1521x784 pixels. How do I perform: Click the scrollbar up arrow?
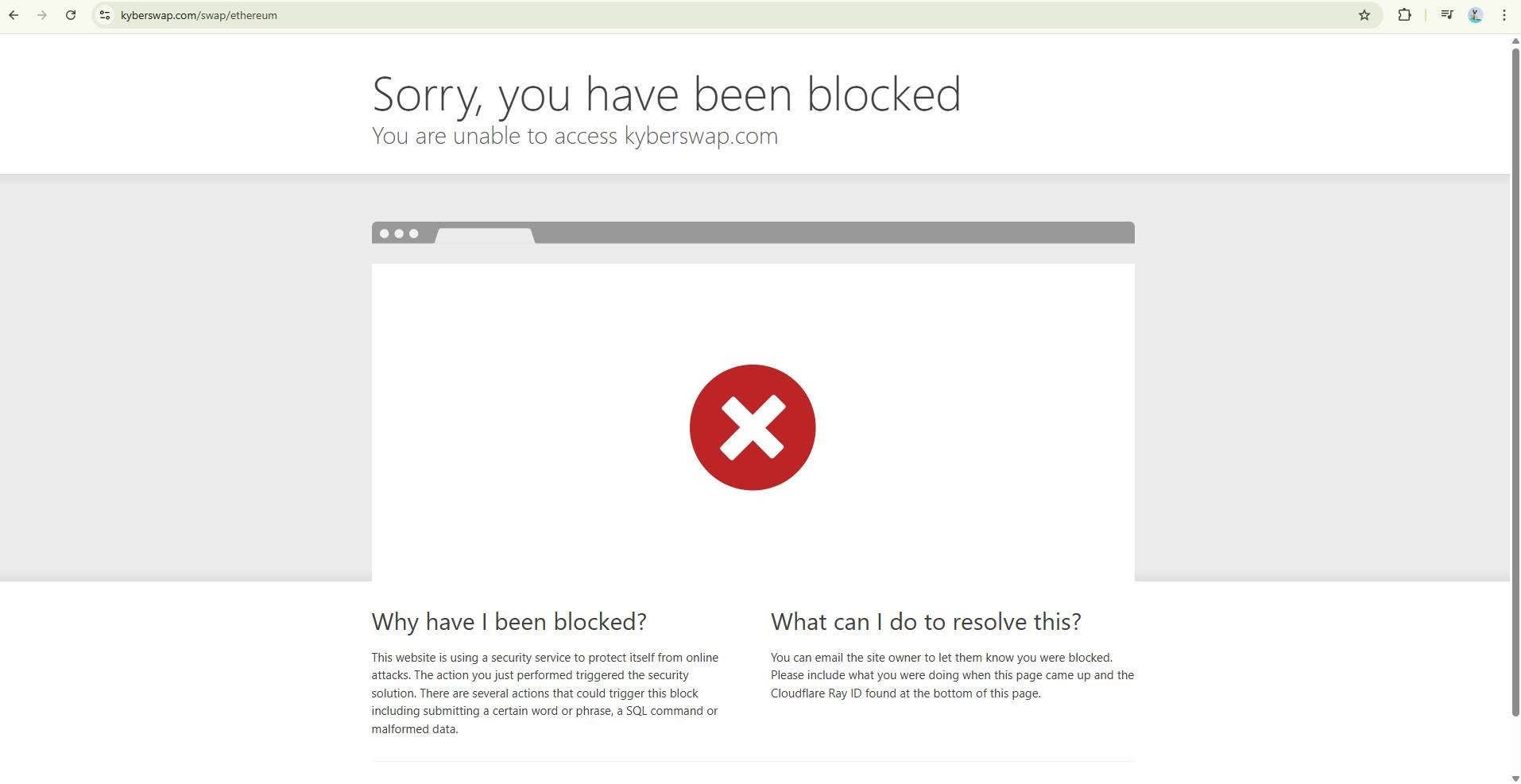click(x=1515, y=41)
